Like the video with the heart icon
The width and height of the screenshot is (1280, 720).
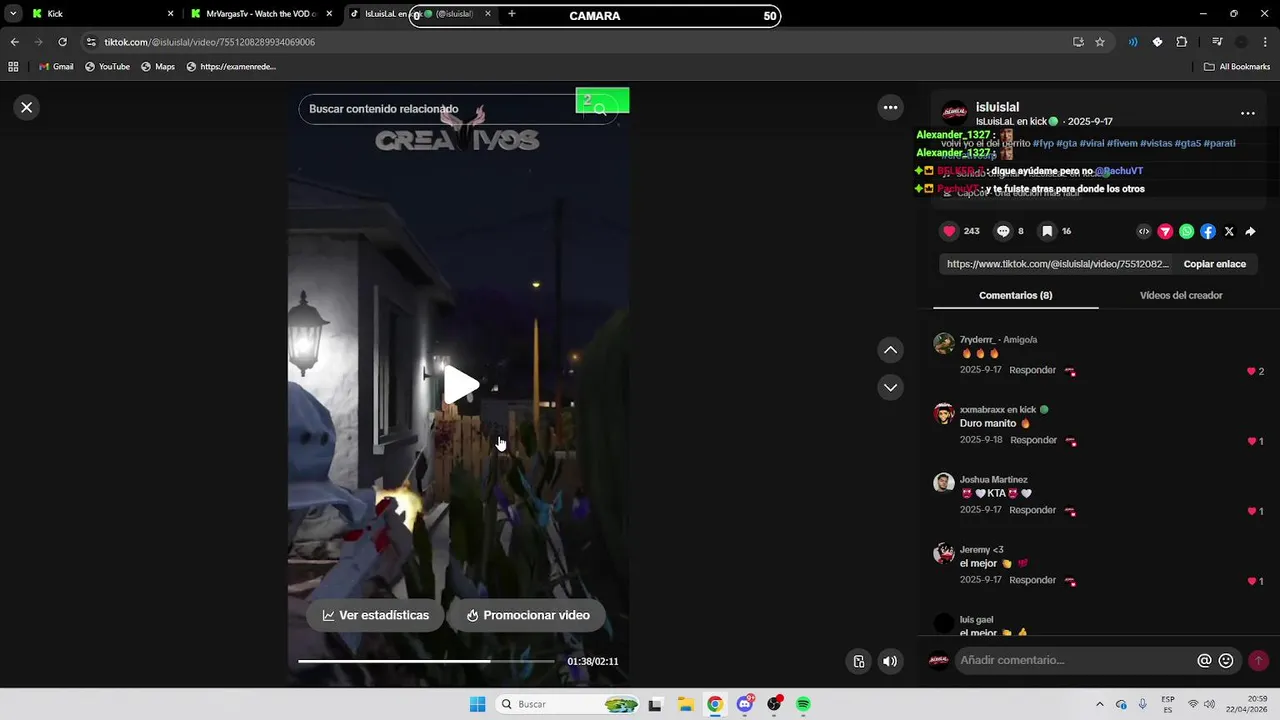949,231
